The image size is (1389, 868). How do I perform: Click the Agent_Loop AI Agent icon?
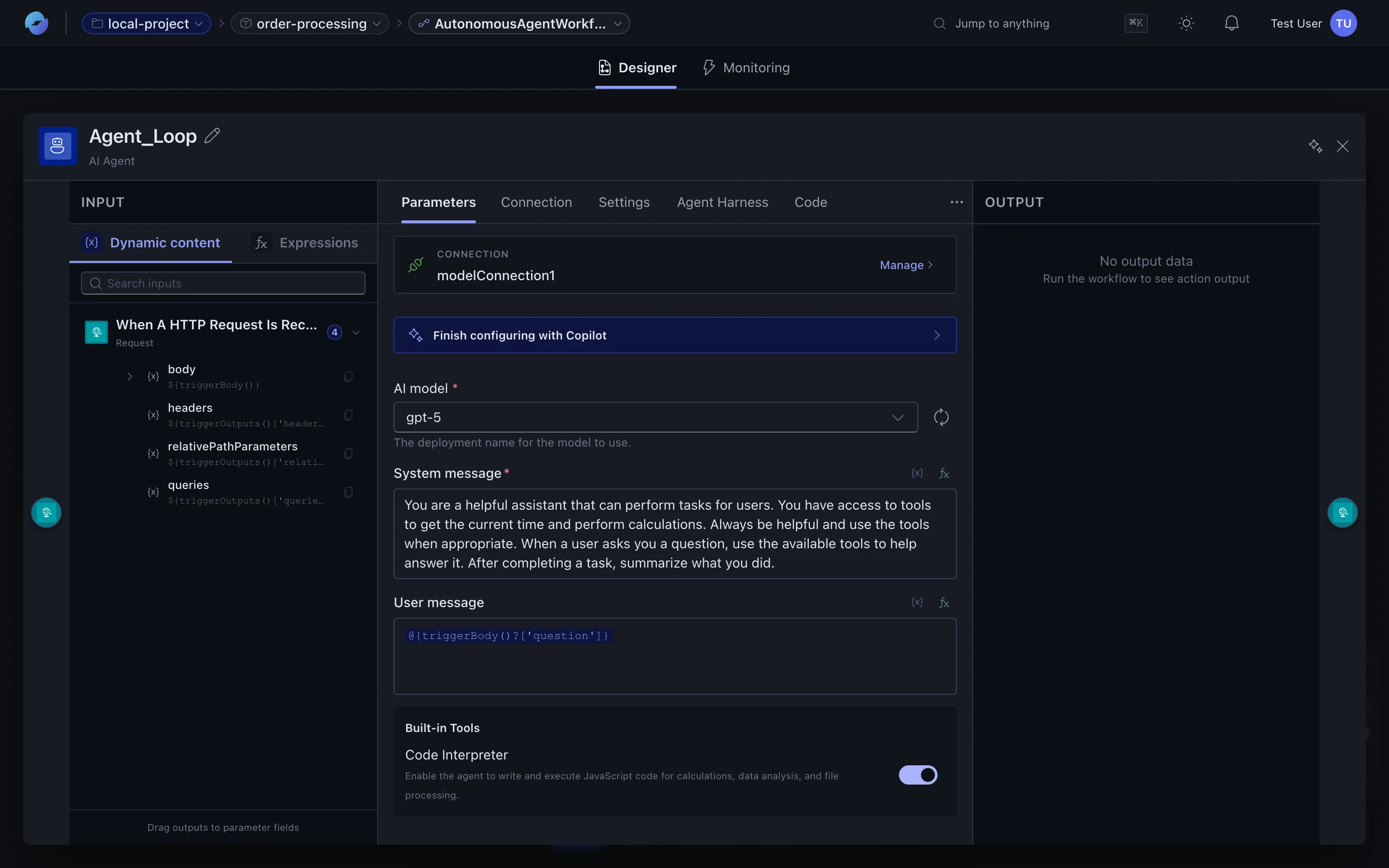58,146
